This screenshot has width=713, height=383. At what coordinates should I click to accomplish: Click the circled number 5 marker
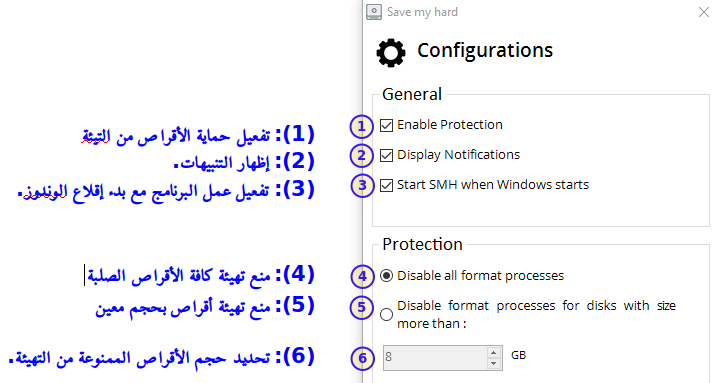[x=362, y=307]
